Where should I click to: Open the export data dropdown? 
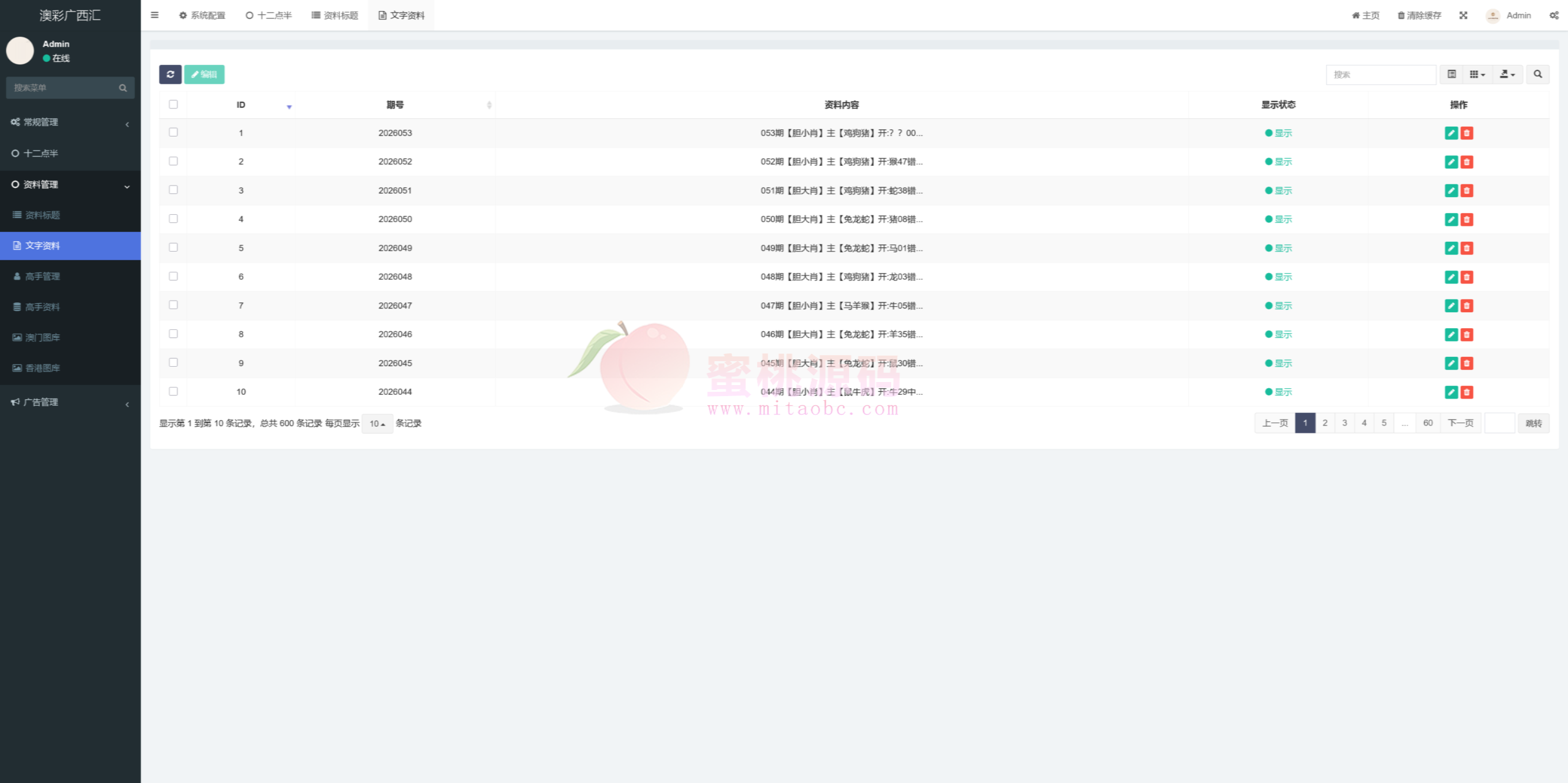(1507, 74)
